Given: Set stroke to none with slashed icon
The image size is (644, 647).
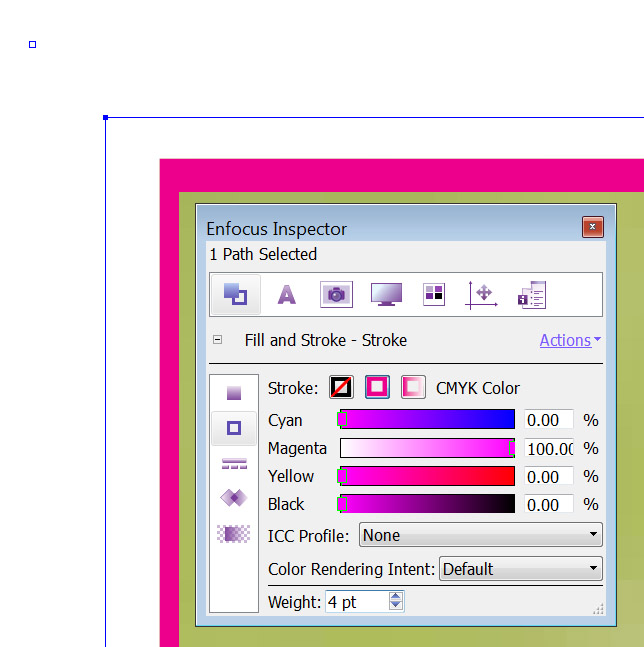Looking at the screenshot, I should pos(341,387).
